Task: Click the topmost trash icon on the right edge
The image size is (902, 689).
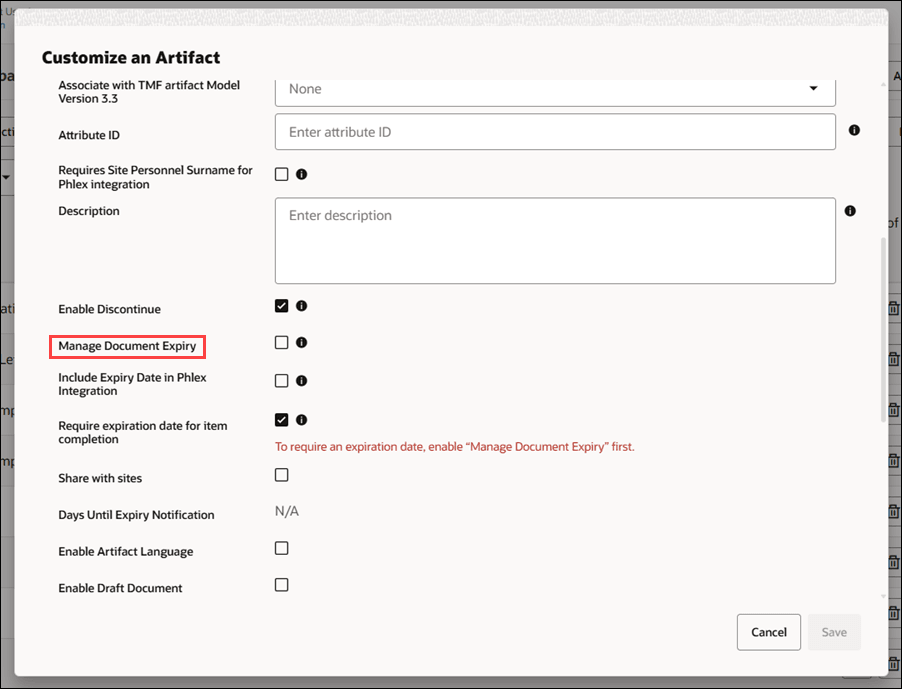Action: point(893,307)
